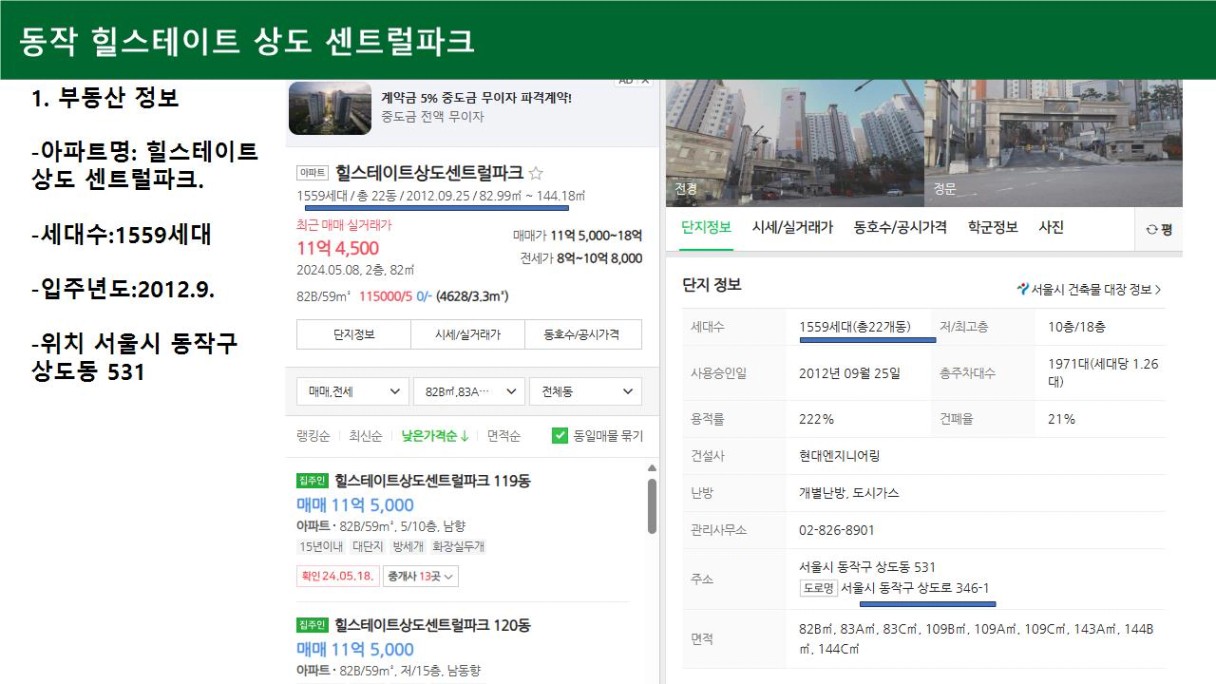Click the 시세/실거래가 button under the price summary

[x=468, y=335]
